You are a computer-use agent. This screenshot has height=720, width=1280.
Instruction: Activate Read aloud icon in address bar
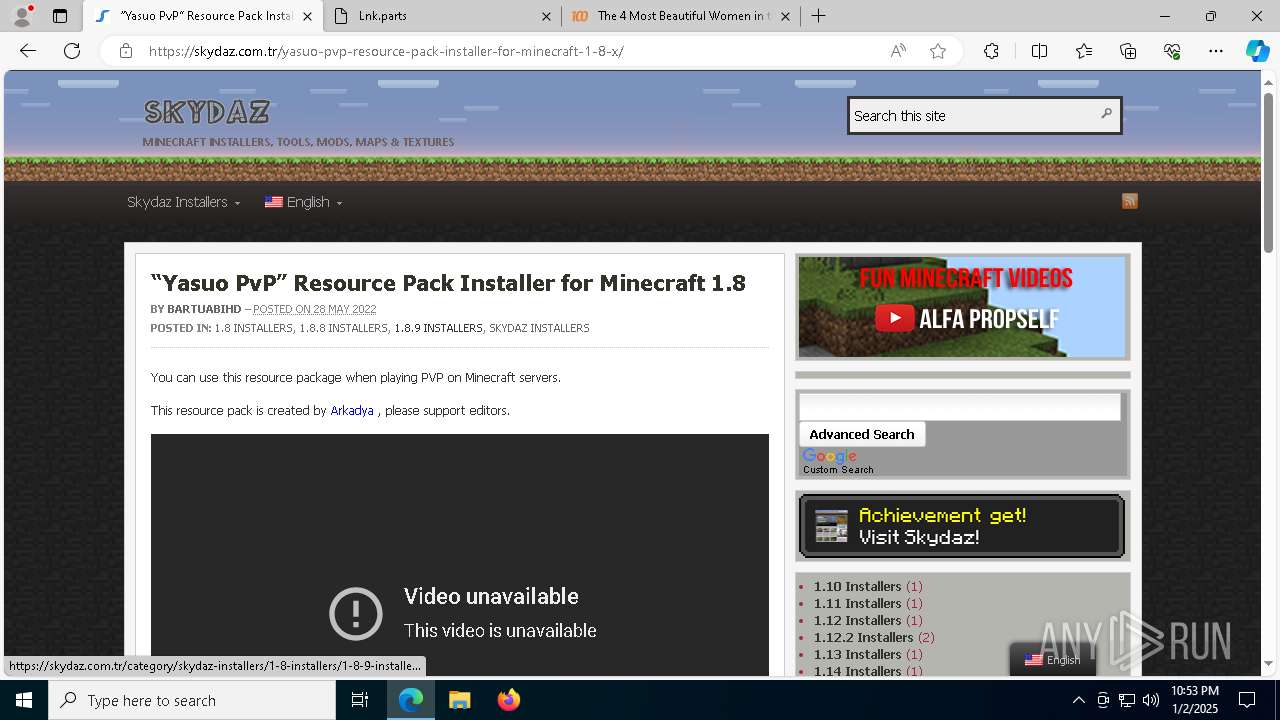coord(898,51)
